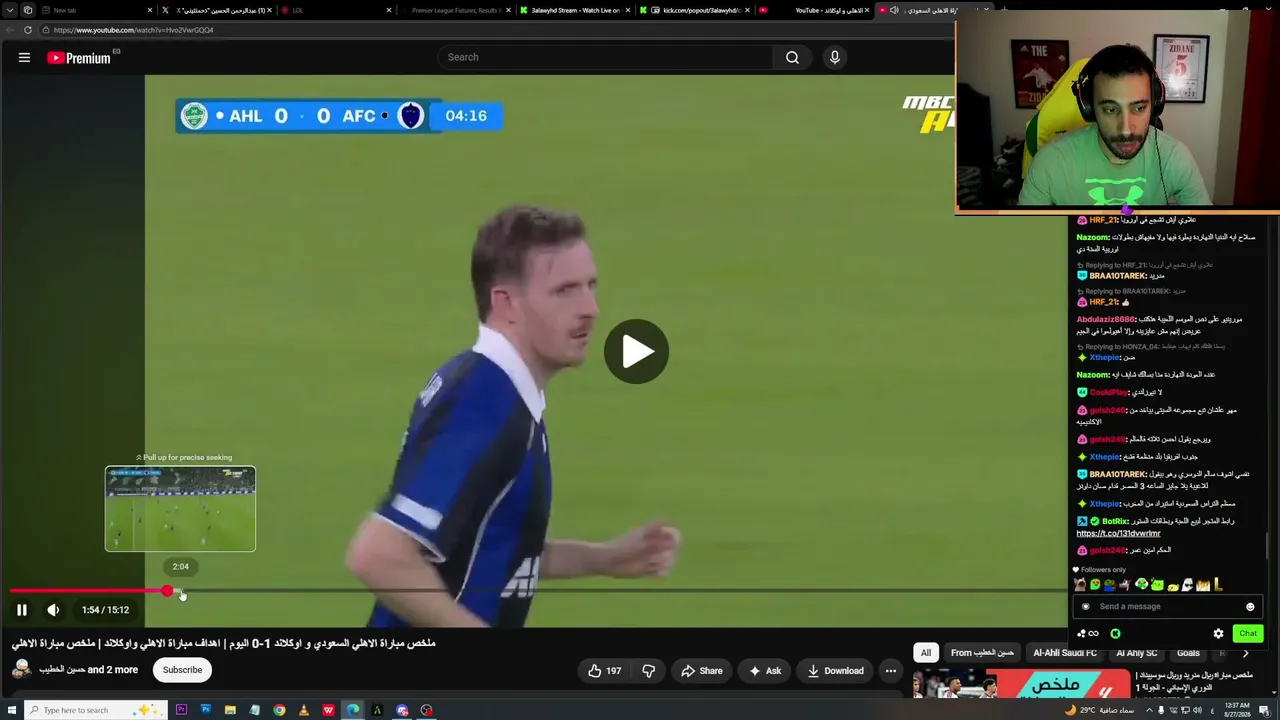
Task: Select the Goals filter chip
Action: [1188, 653]
